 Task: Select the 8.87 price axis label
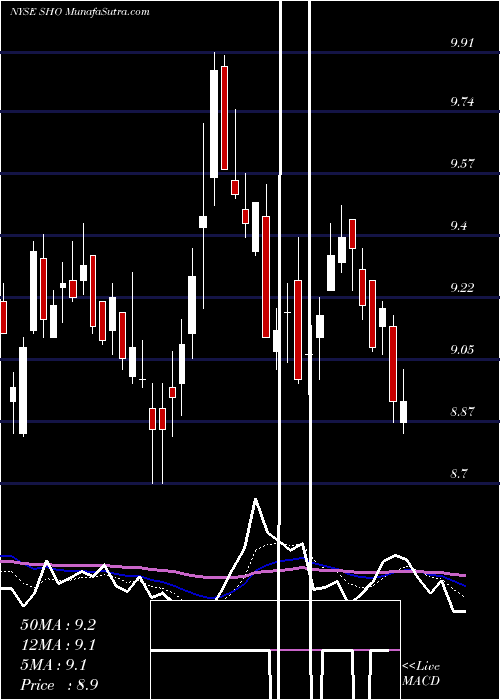(462, 412)
